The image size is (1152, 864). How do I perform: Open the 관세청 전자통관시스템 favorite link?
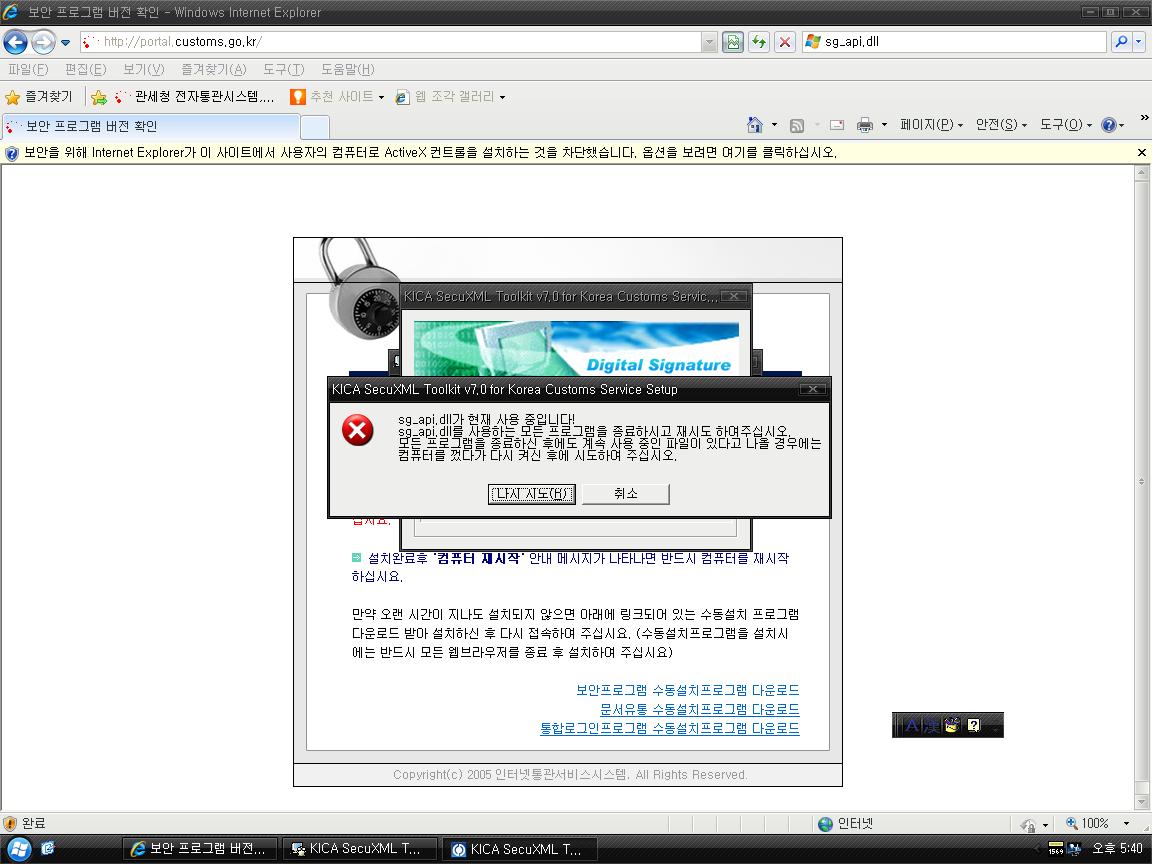pos(195,96)
